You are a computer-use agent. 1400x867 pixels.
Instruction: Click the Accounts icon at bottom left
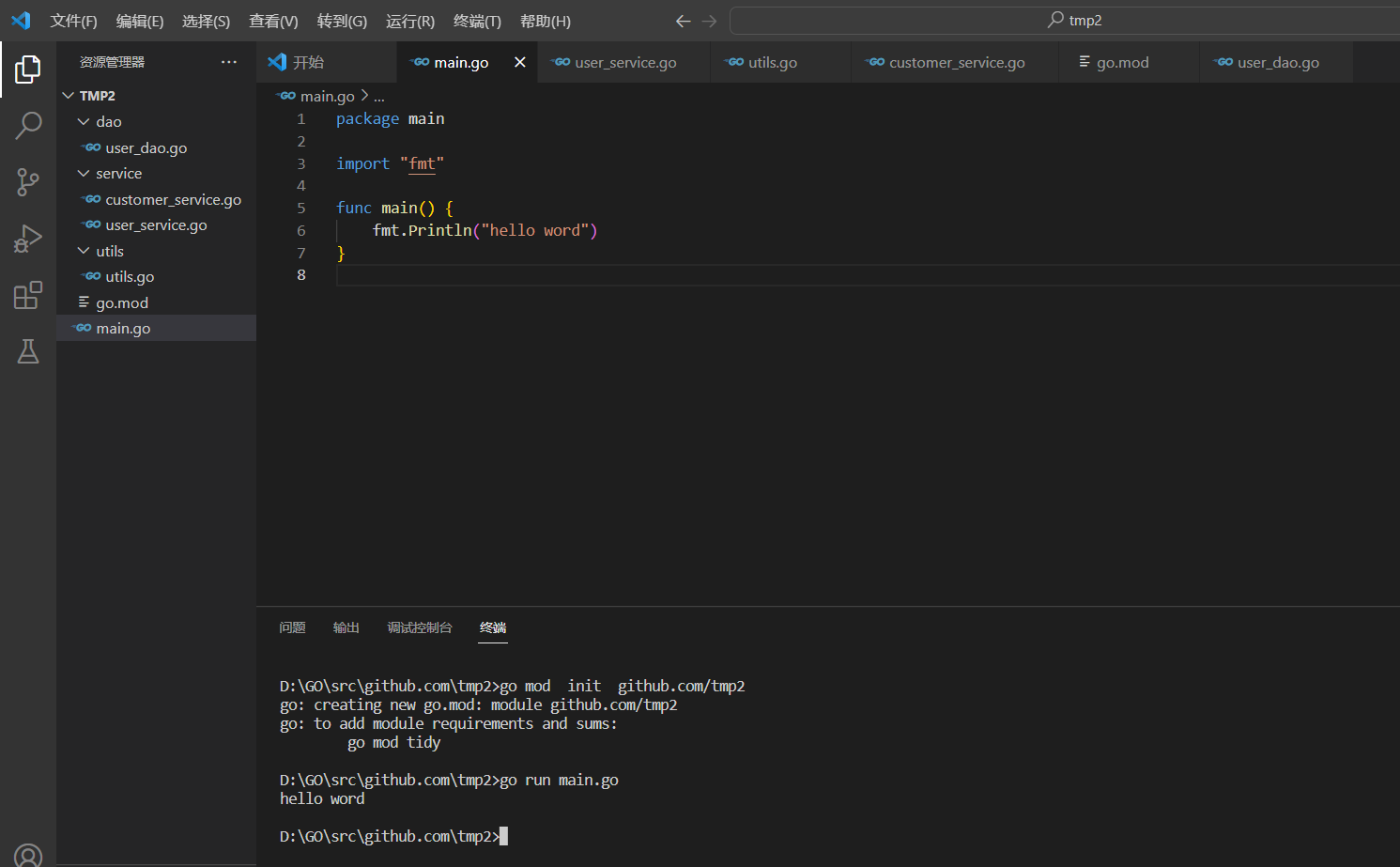(x=28, y=856)
